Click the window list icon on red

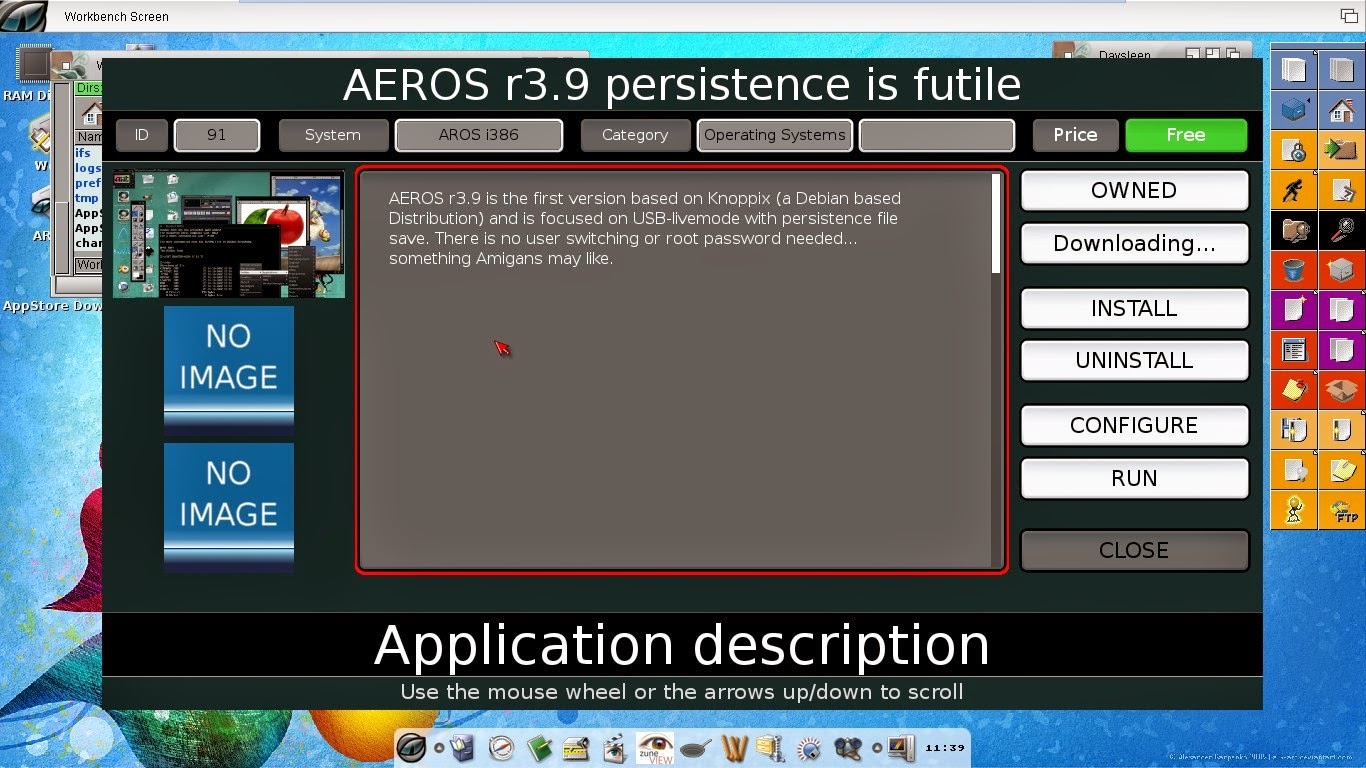coord(1294,350)
